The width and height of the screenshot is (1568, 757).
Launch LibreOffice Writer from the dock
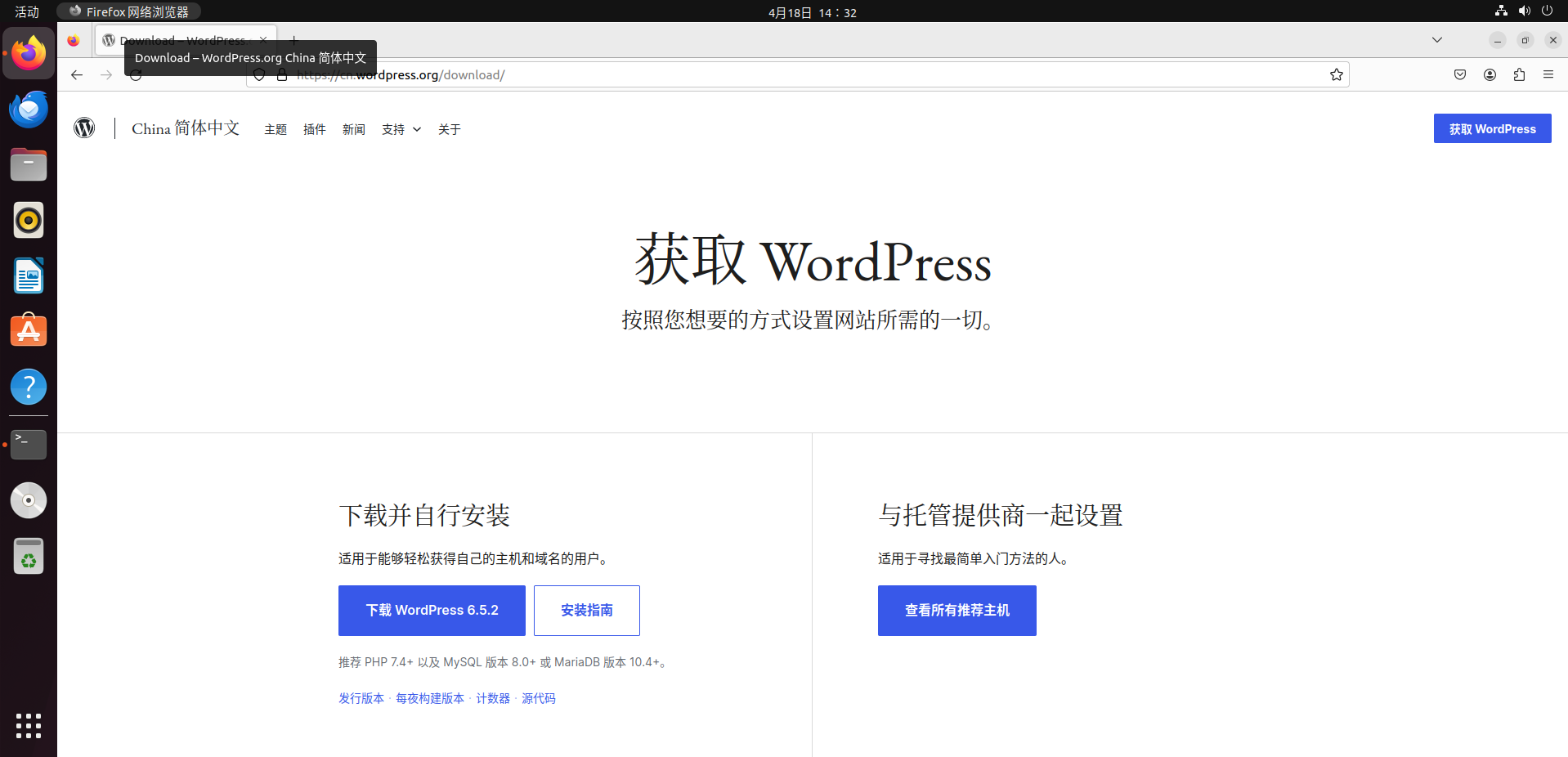tap(29, 275)
